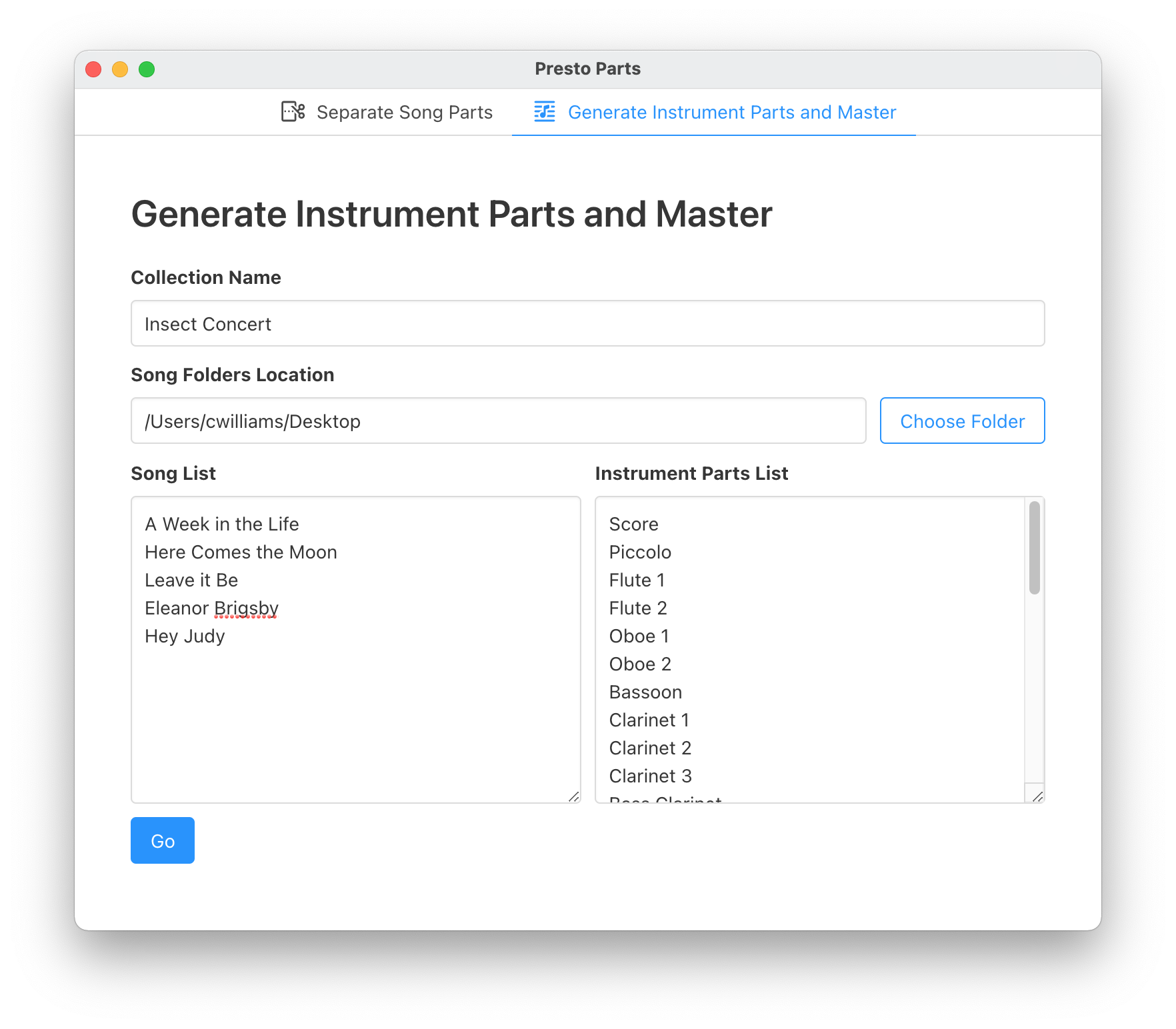Image resolution: width=1176 pixels, height=1029 pixels.
Task: Minimize the Presto Parts window
Action: pyautogui.click(x=120, y=69)
